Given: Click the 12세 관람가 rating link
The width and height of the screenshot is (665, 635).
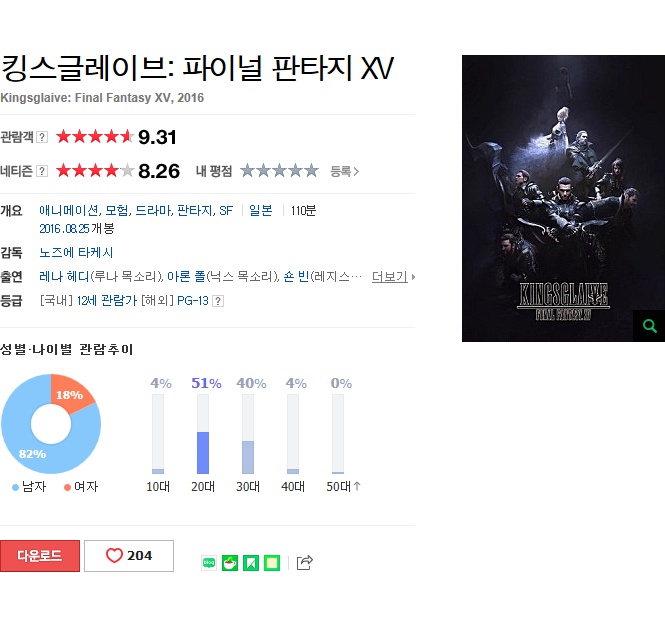Looking at the screenshot, I should (106, 301).
